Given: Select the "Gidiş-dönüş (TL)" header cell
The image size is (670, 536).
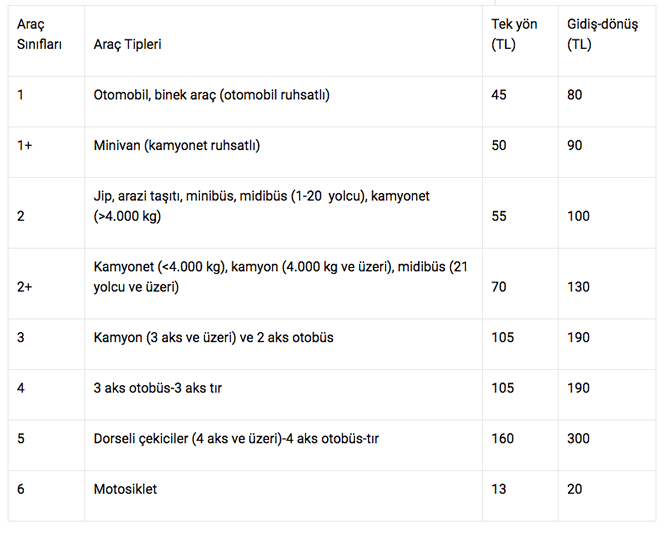Looking at the screenshot, I should [601, 35].
